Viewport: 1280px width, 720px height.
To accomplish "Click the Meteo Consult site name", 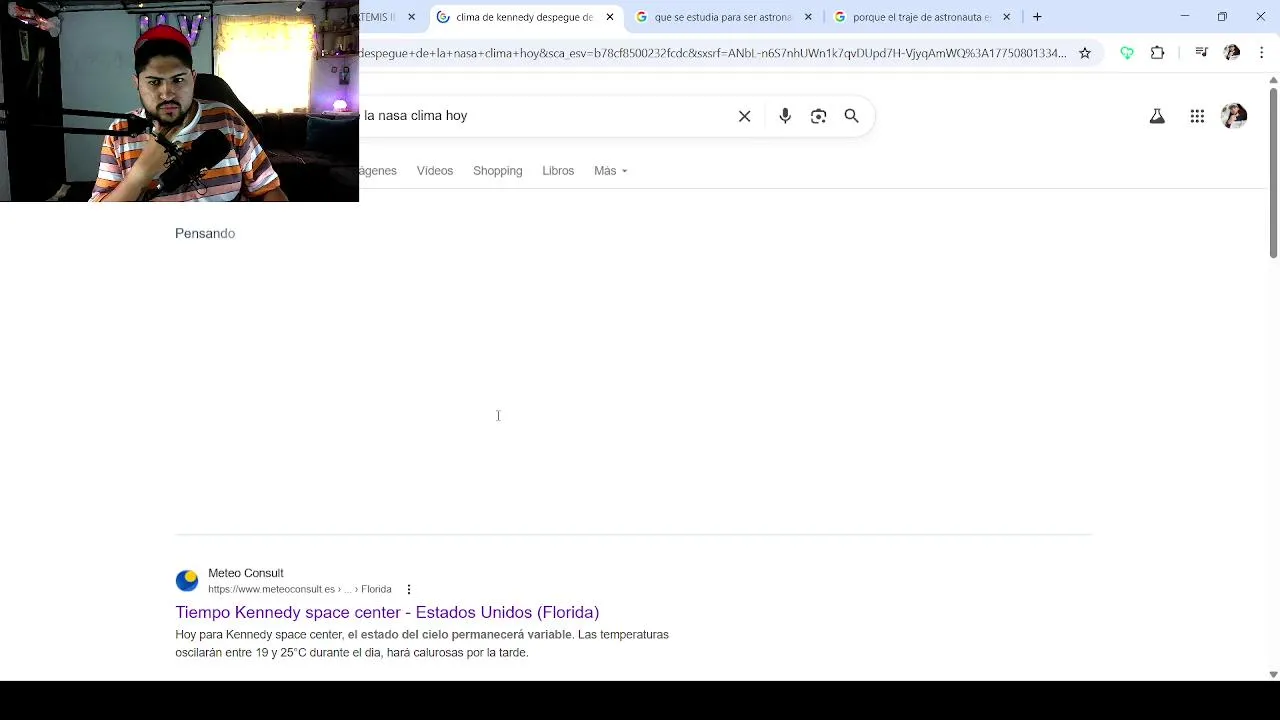I will (246, 573).
